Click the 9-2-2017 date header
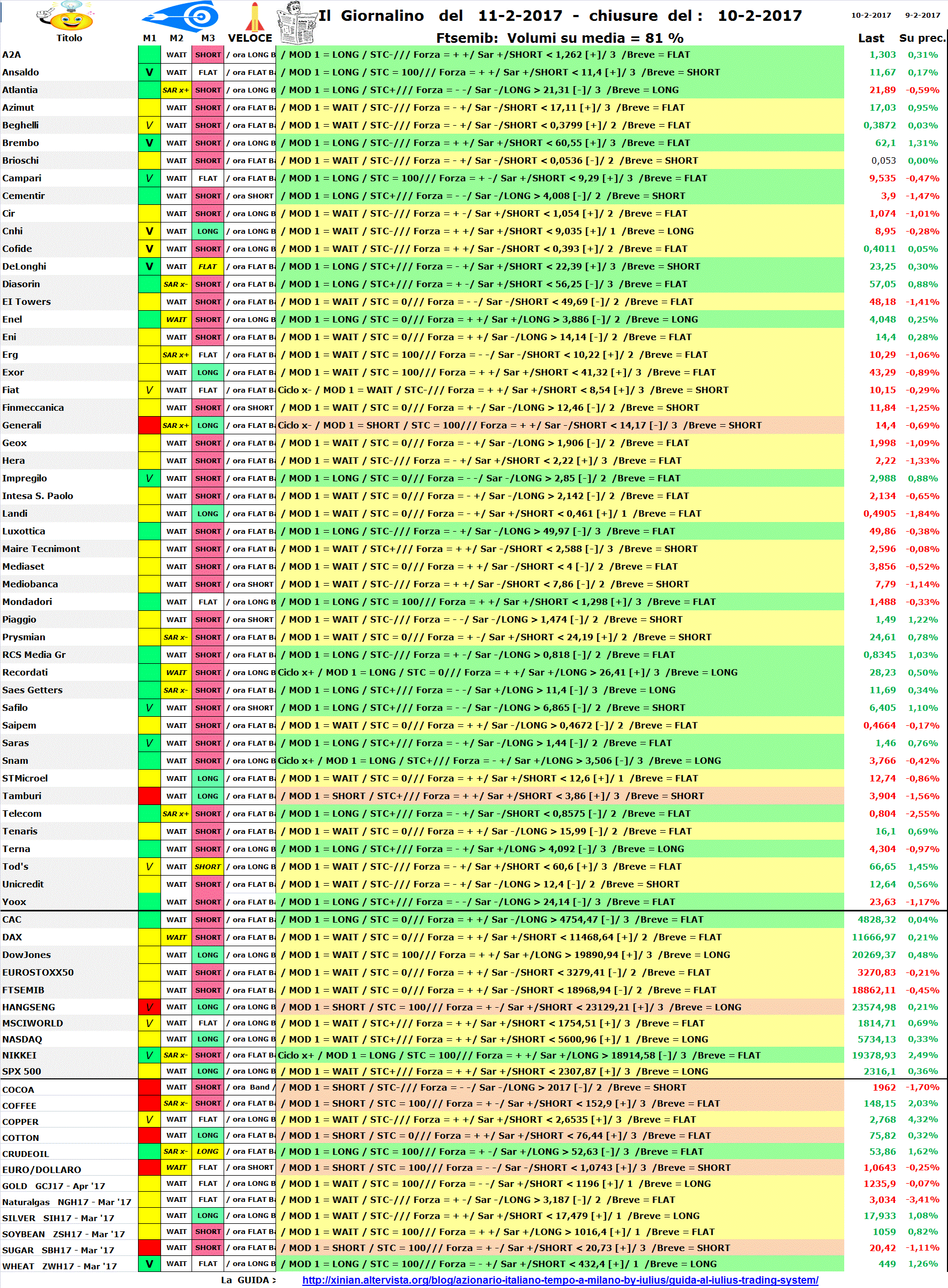Screen dimensions: 948x1288 [x=923, y=16]
